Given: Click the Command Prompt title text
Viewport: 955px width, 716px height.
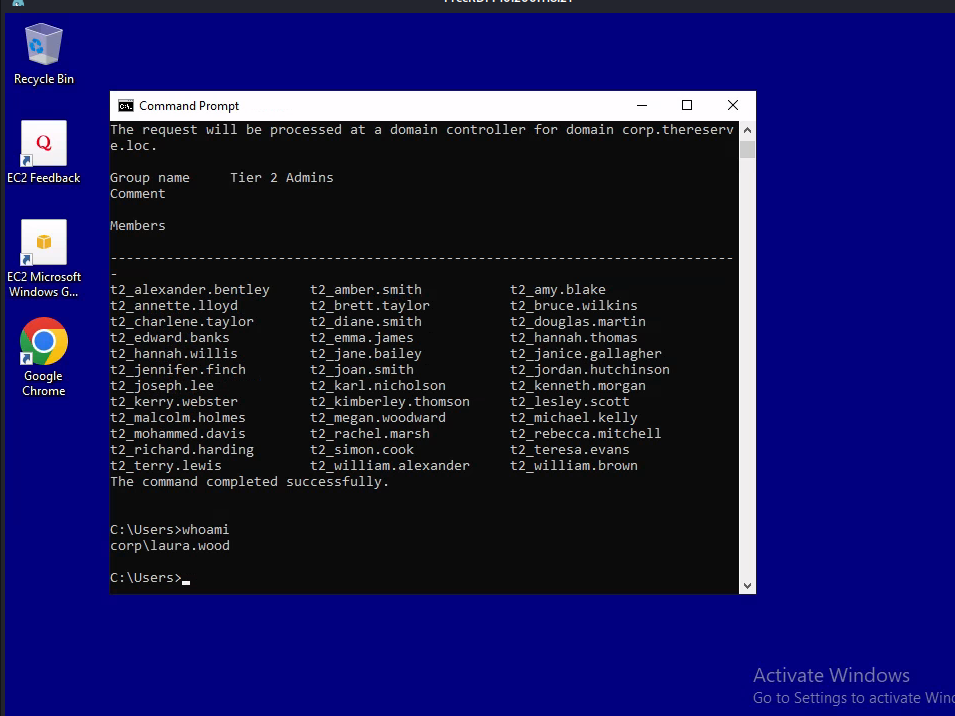Looking at the screenshot, I should (189, 106).
